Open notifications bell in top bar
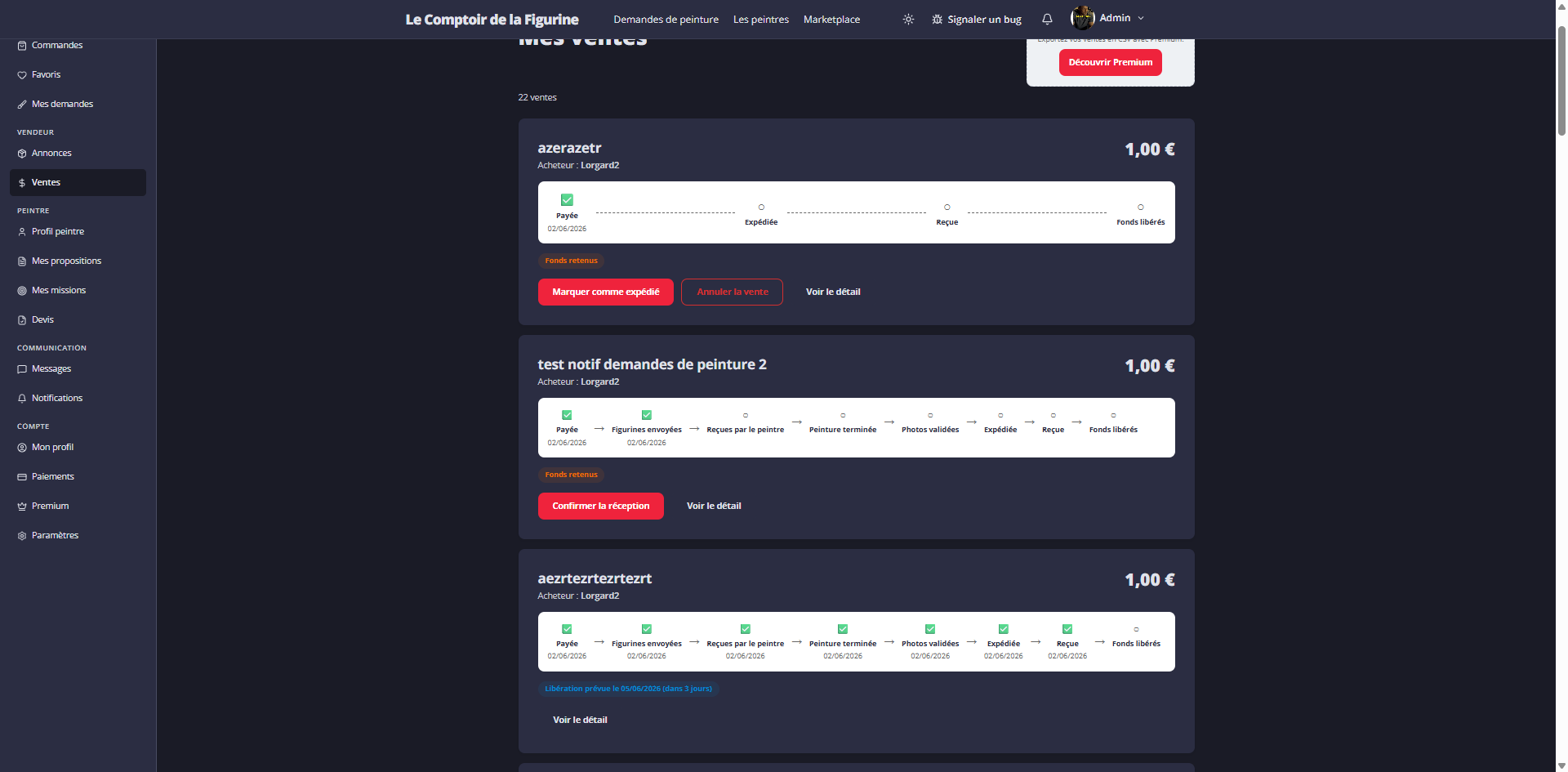 [1047, 20]
